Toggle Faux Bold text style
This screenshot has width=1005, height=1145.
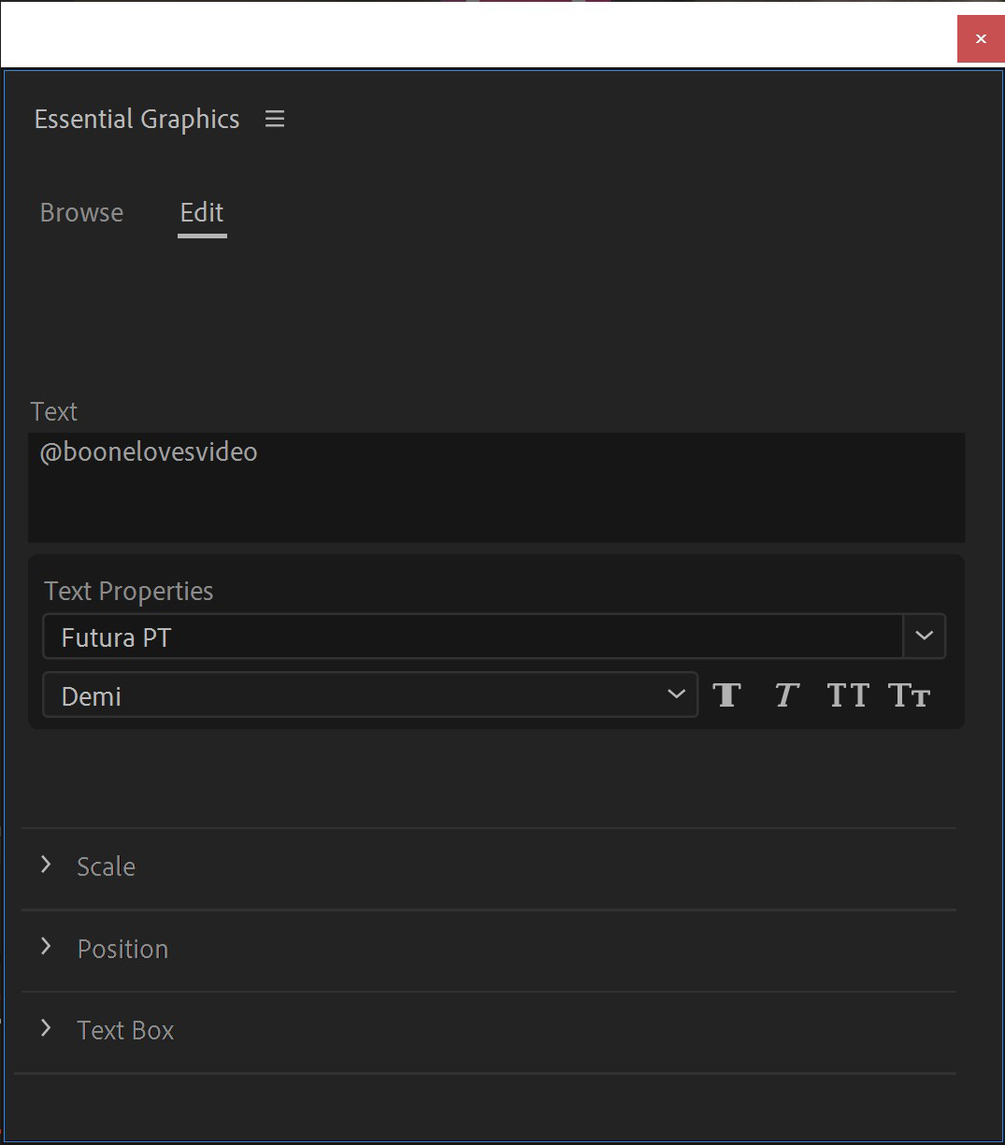click(727, 695)
